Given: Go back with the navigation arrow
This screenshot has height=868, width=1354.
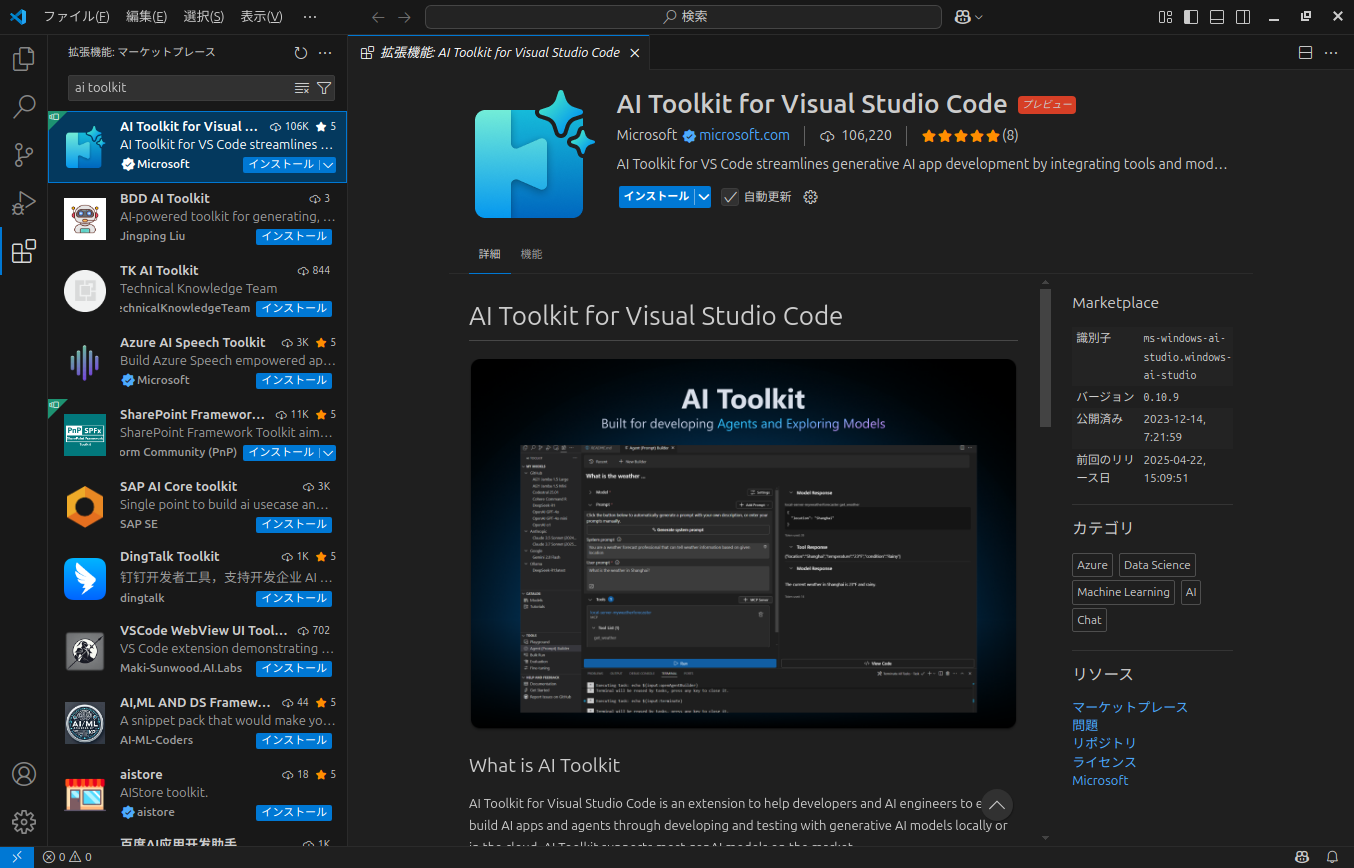Looking at the screenshot, I should (x=377, y=17).
